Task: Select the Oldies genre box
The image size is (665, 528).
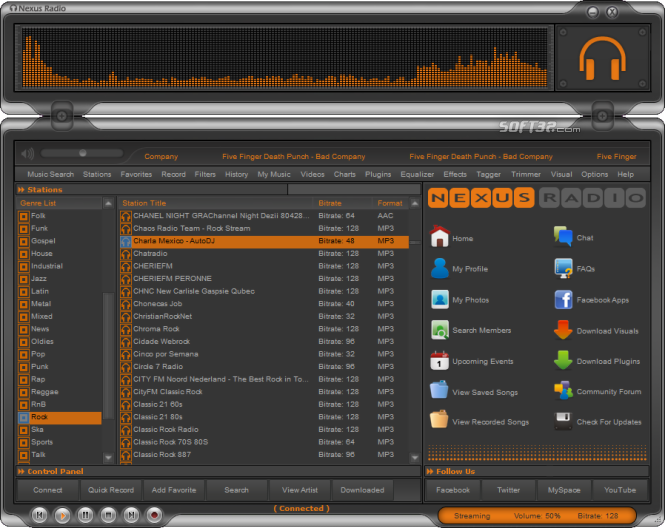Action: (x=24, y=342)
